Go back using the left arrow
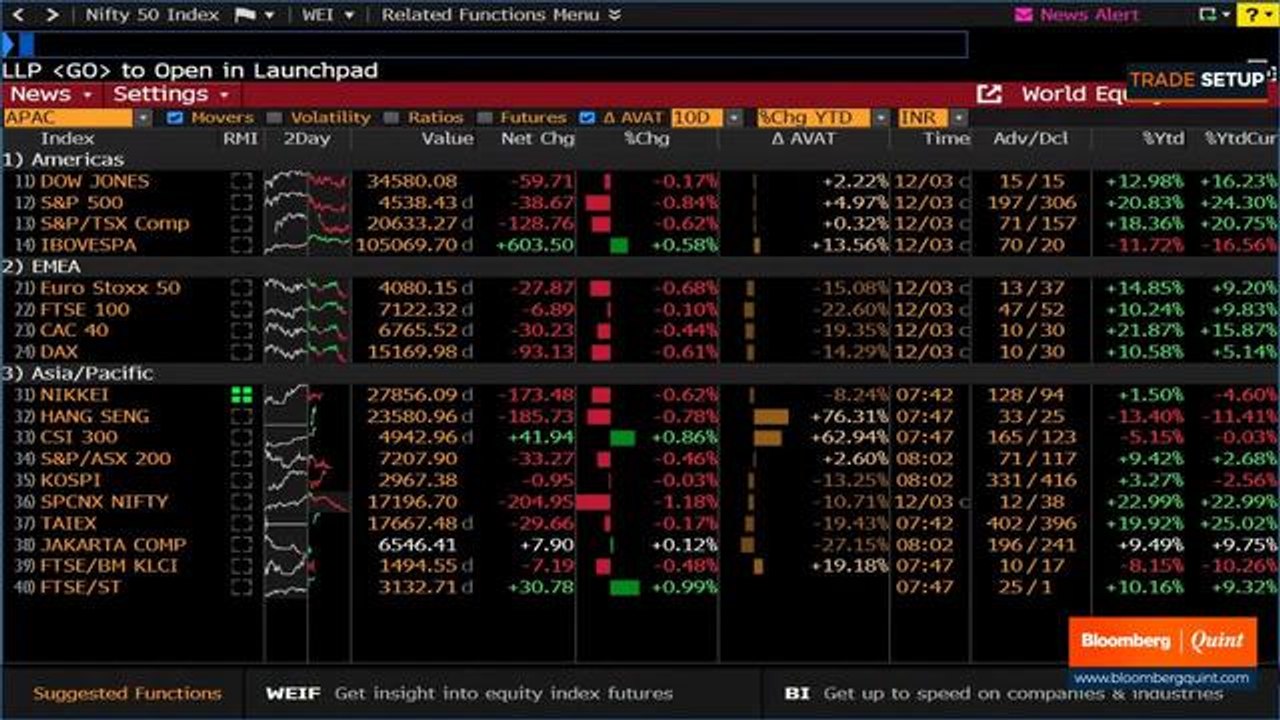Viewport: 1280px width, 720px height. [19, 15]
